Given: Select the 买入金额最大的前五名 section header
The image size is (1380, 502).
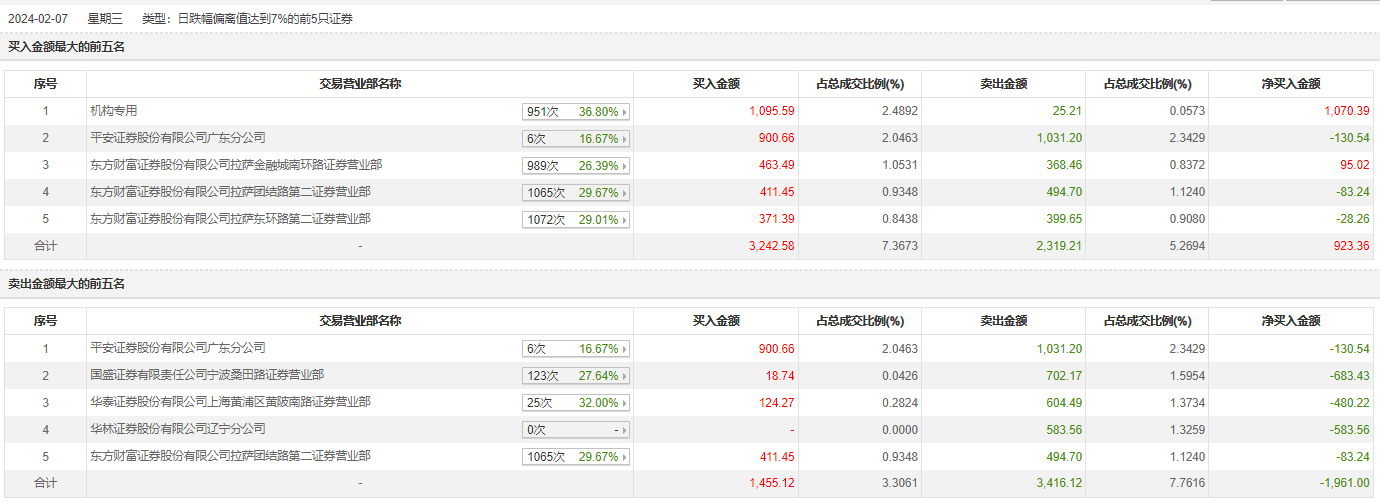Looking at the screenshot, I should coord(66,47).
